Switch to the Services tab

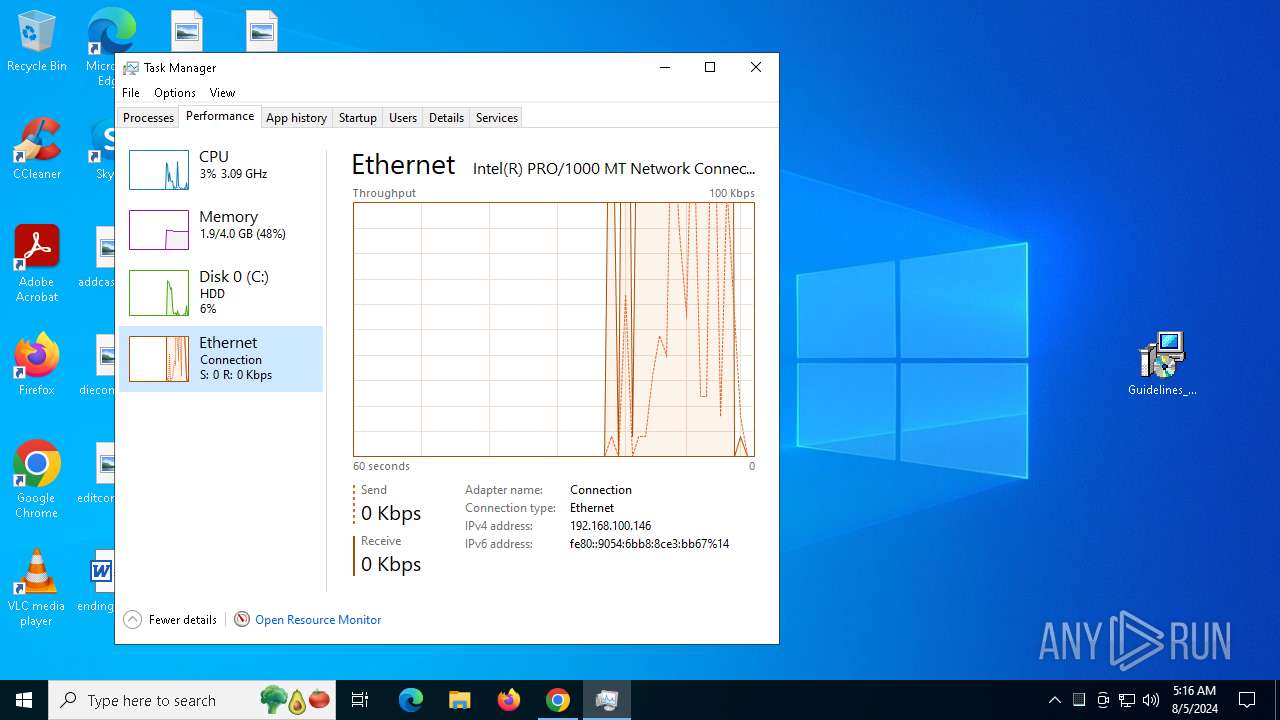click(497, 118)
